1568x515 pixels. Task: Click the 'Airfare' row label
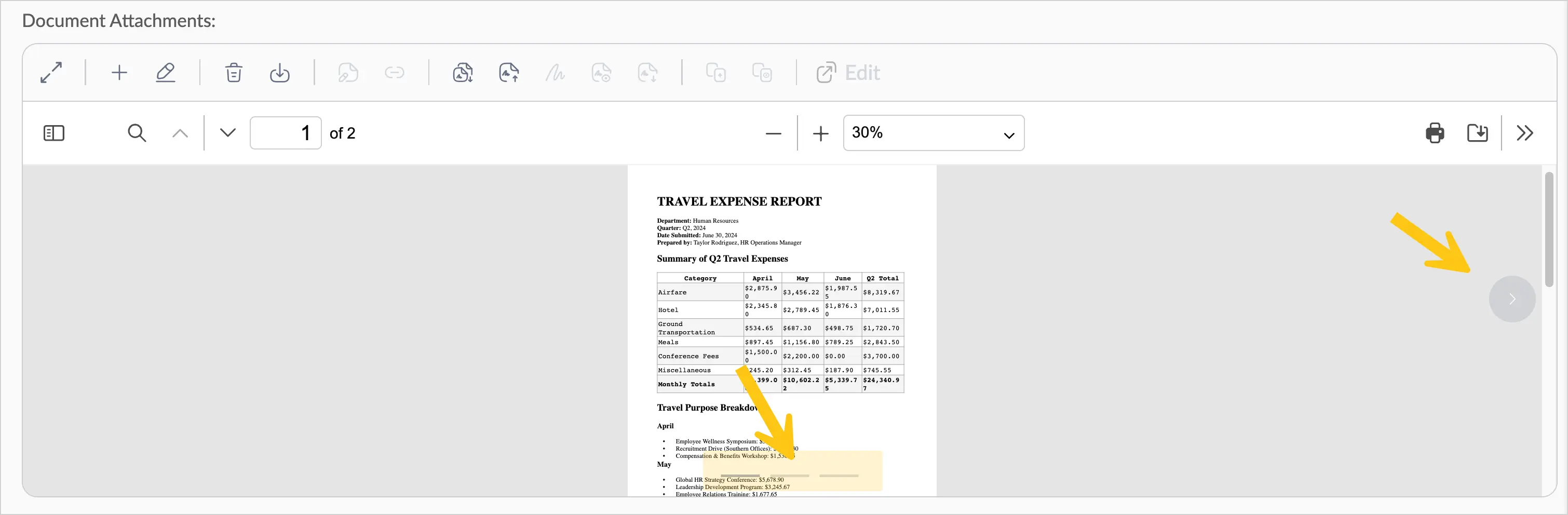672,292
